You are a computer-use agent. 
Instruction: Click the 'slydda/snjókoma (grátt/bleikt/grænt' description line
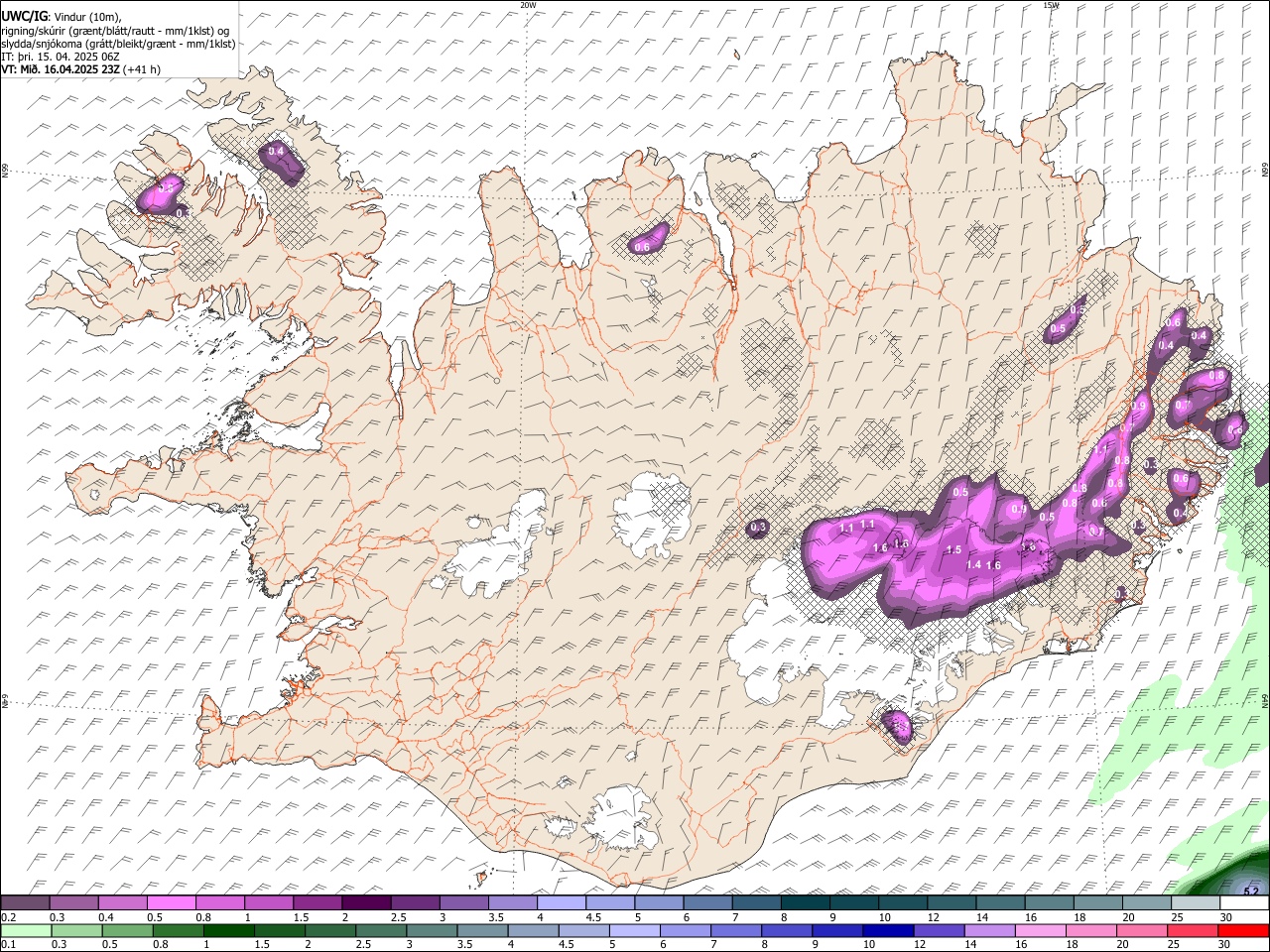tap(118, 44)
